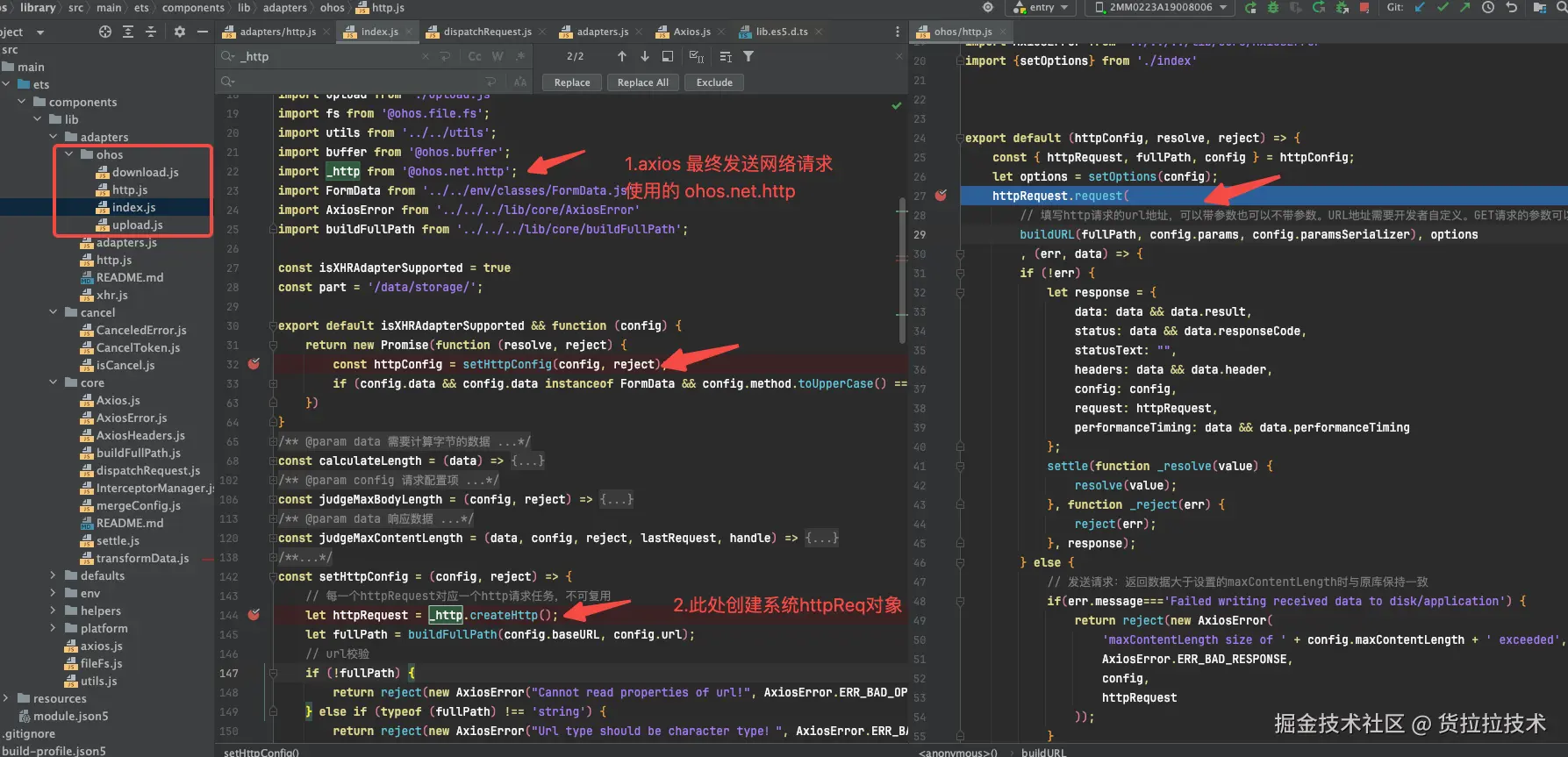Image resolution: width=1568 pixels, height=757 pixels.
Task: Click the Git push arrow icon
Action: point(1464,8)
